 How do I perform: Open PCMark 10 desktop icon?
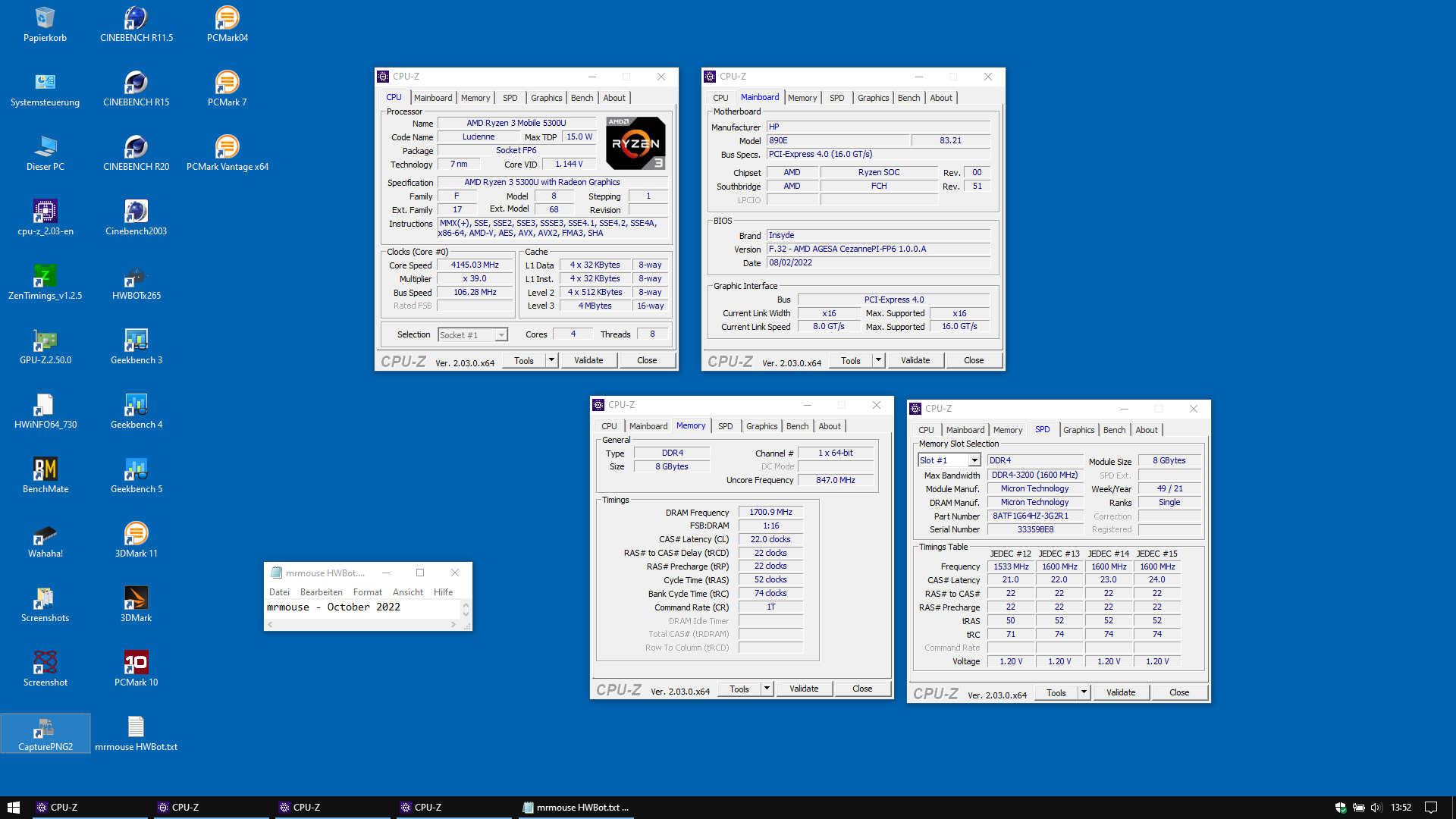(x=136, y=669)
